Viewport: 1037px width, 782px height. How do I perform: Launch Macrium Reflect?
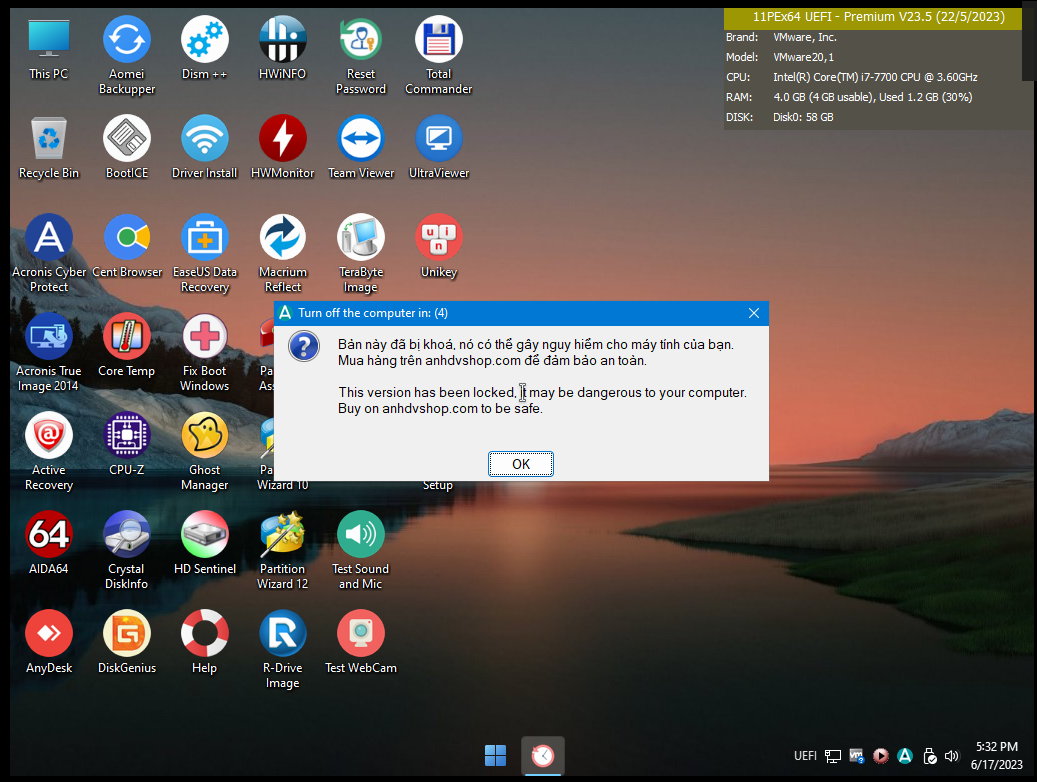[x=282, y=253]
